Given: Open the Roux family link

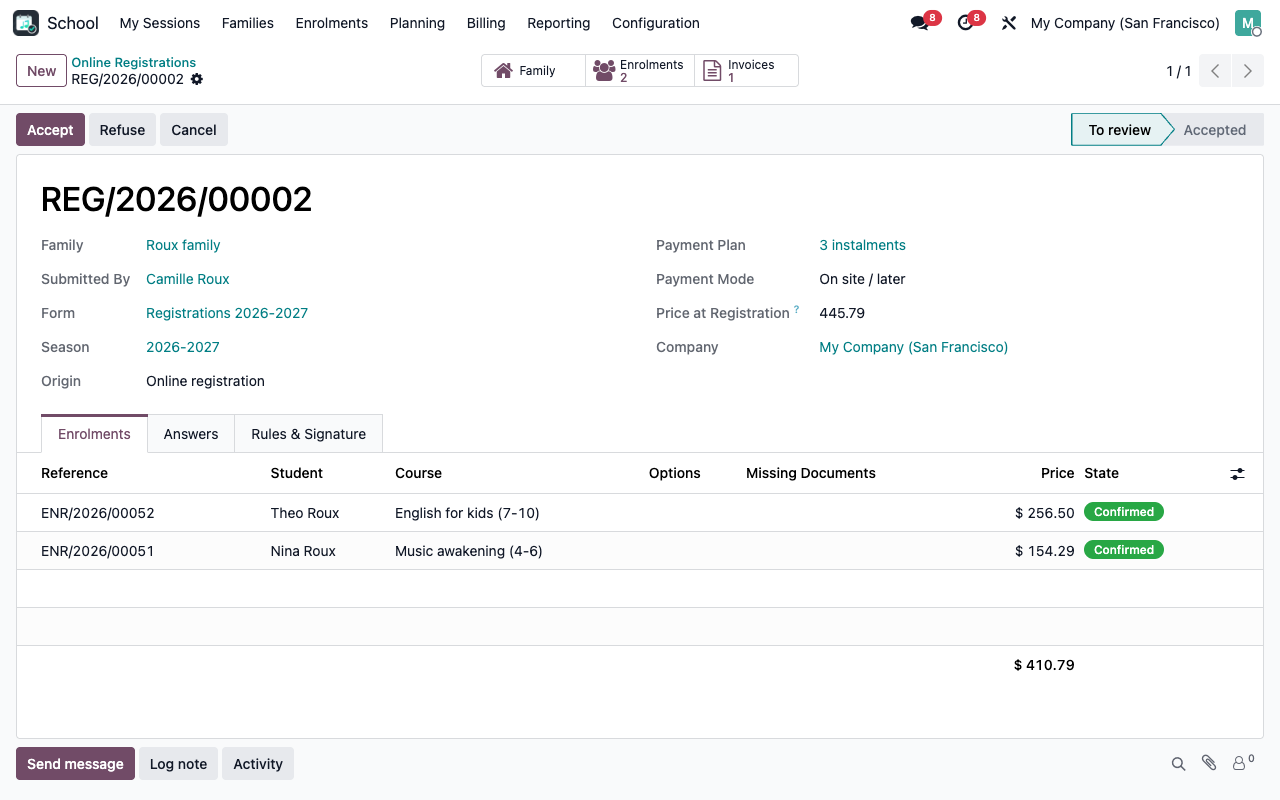Looking at the screenshot, I should (183, 245).
